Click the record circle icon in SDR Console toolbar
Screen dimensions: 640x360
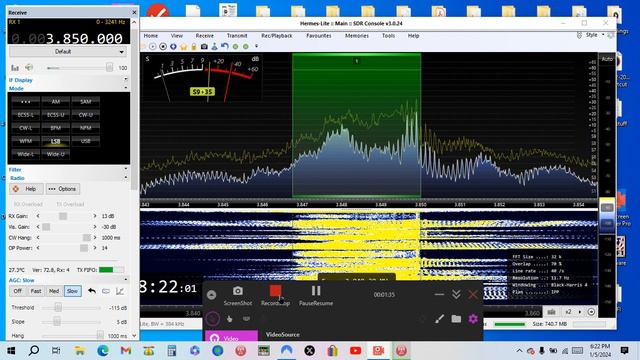tap(163, 47)
